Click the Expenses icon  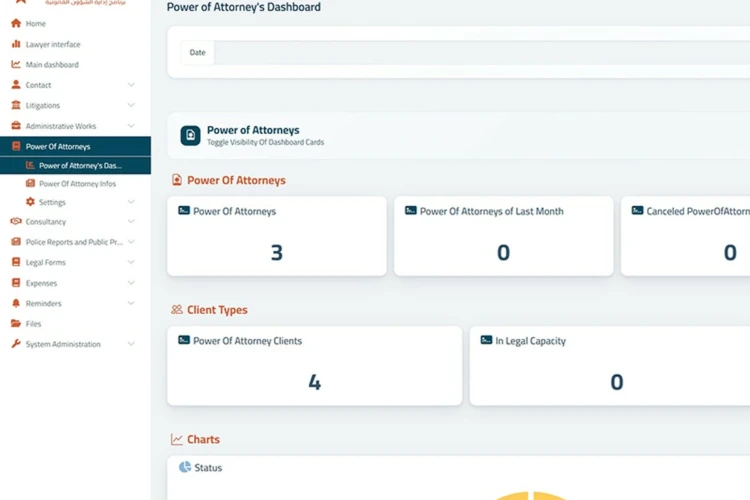(x=16, y=282)
